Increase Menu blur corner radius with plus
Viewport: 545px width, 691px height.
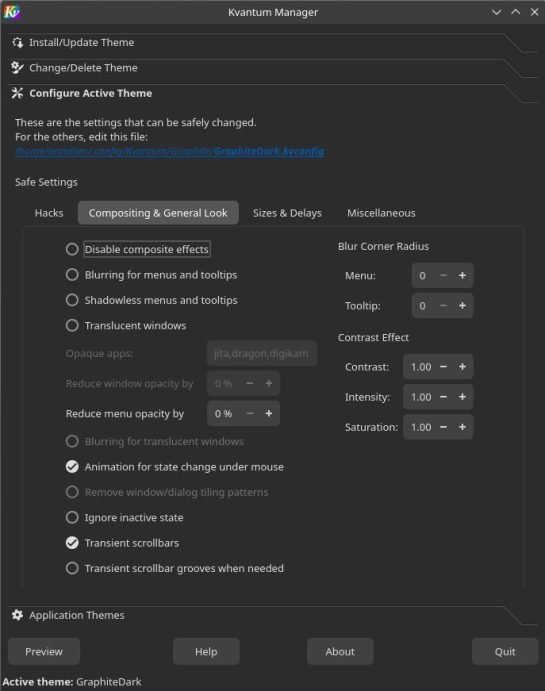[x=462, y=275]
